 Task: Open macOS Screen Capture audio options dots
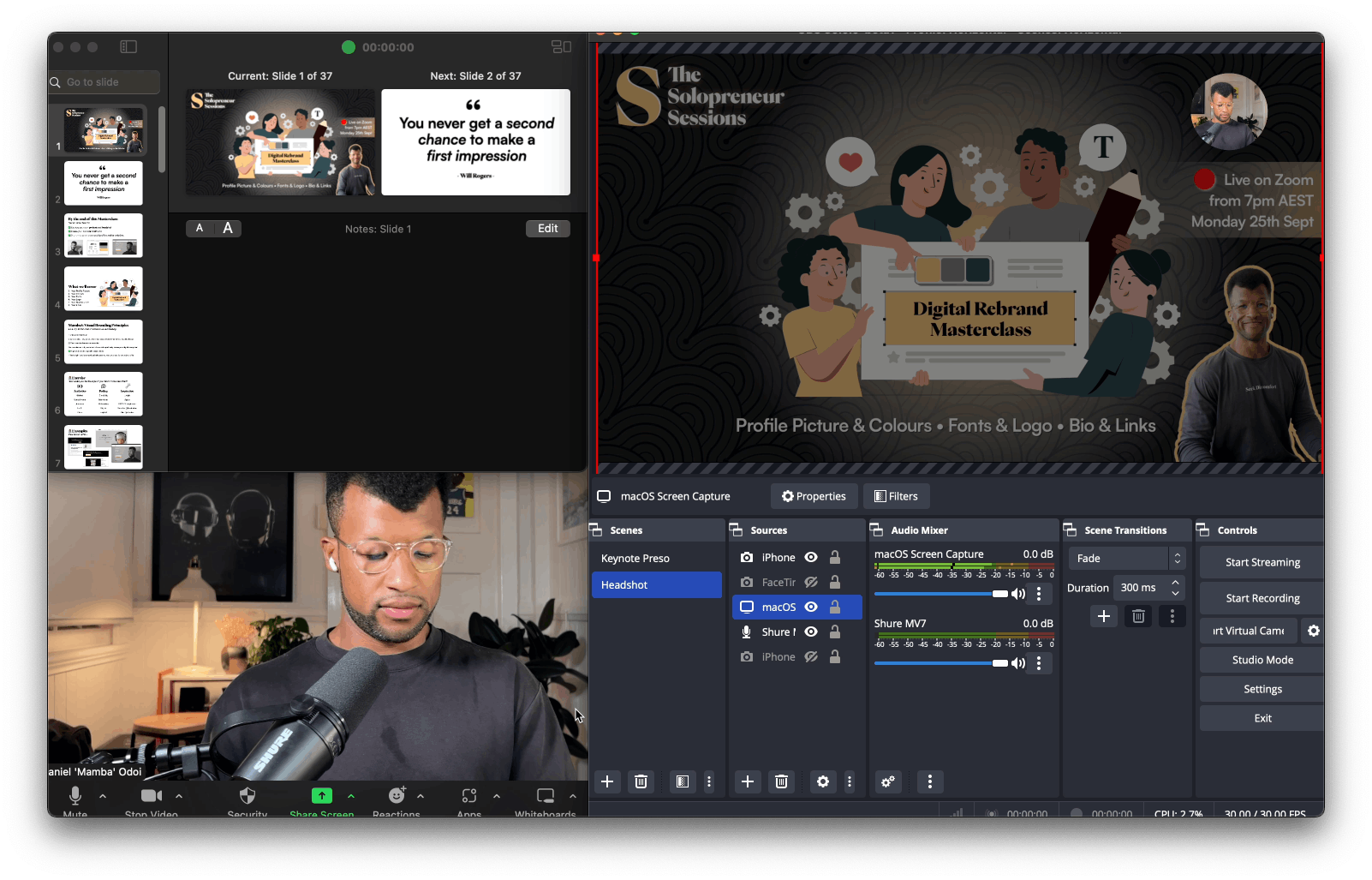point(1039,594)
